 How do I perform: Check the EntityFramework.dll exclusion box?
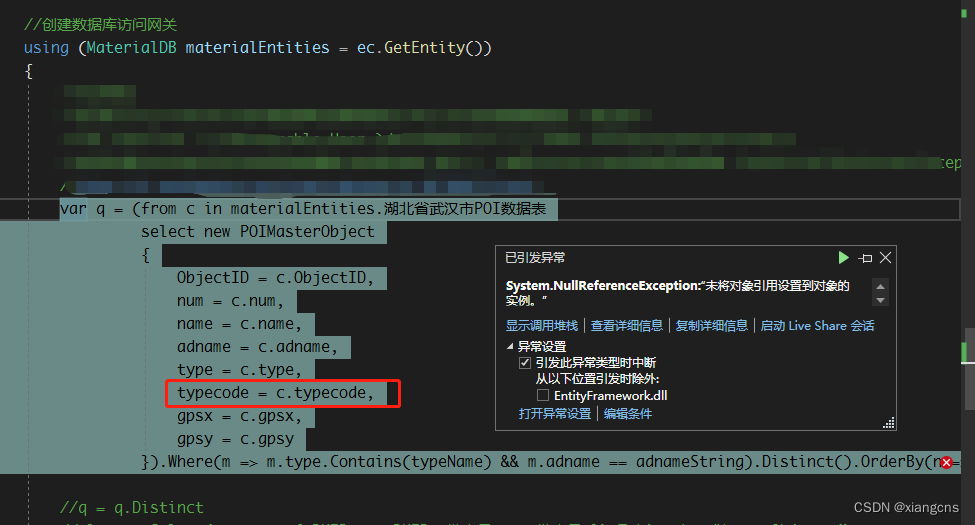tap(543, 395)
